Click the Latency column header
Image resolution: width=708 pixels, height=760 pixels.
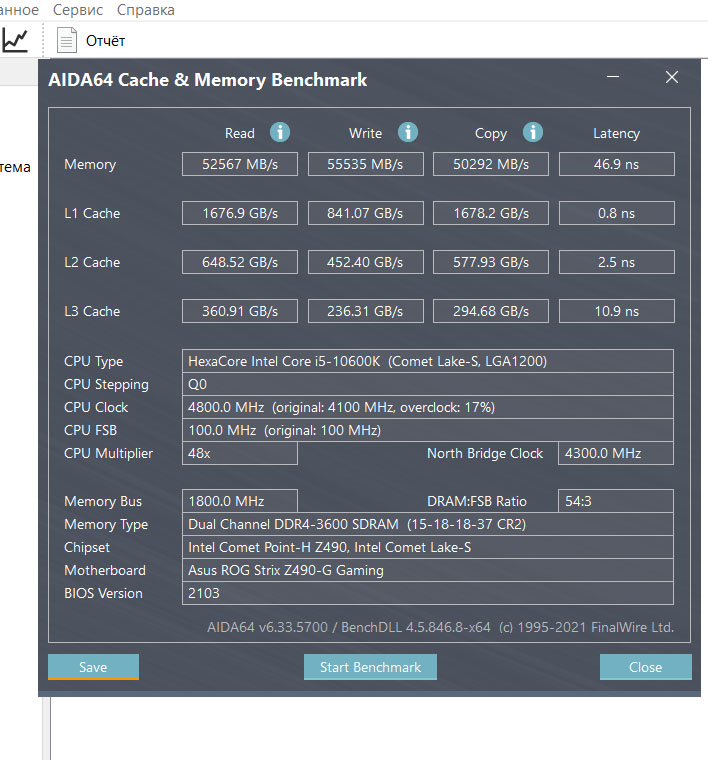616,133
